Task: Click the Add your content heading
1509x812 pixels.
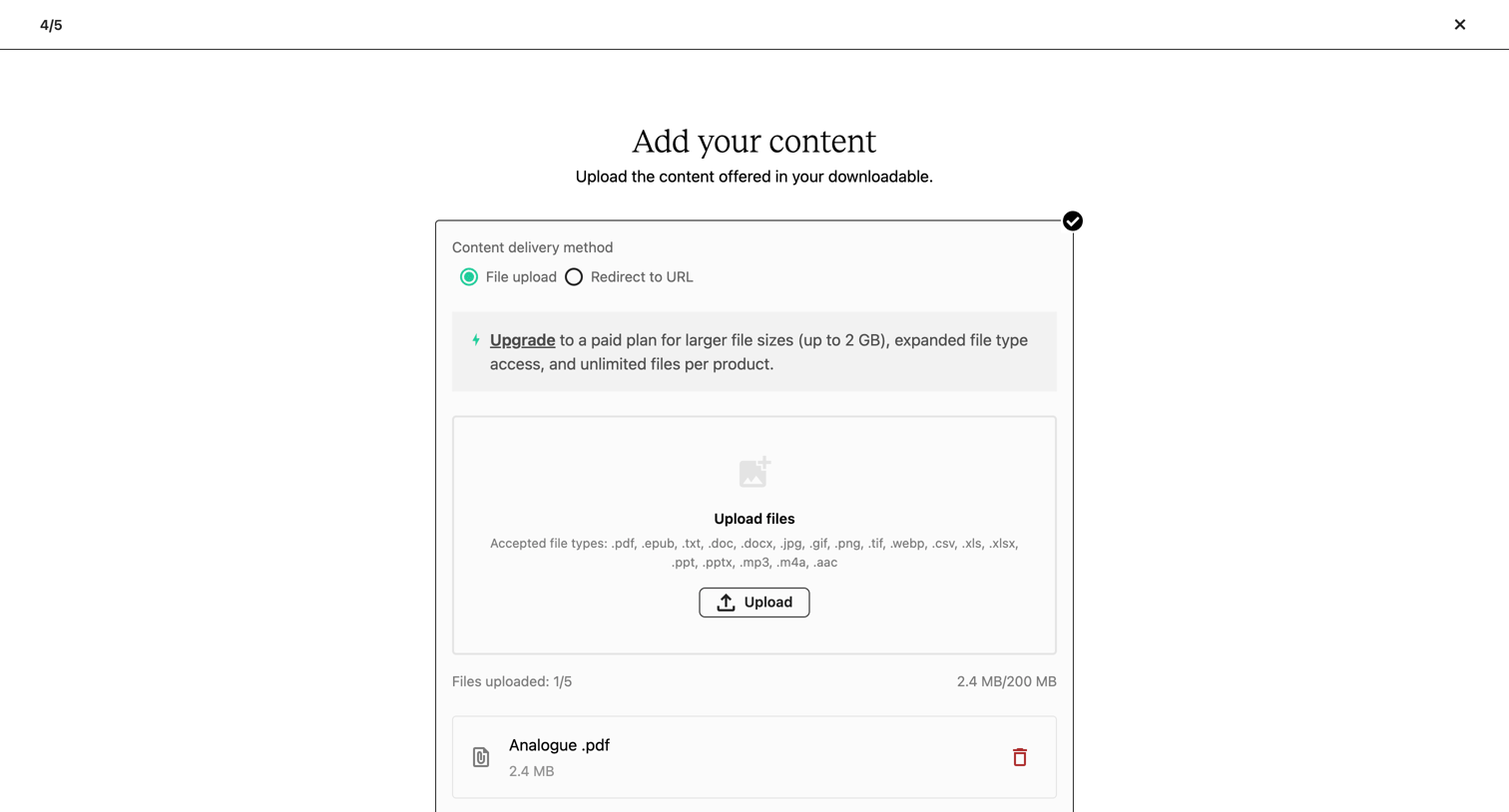Action: coord(754,142)
